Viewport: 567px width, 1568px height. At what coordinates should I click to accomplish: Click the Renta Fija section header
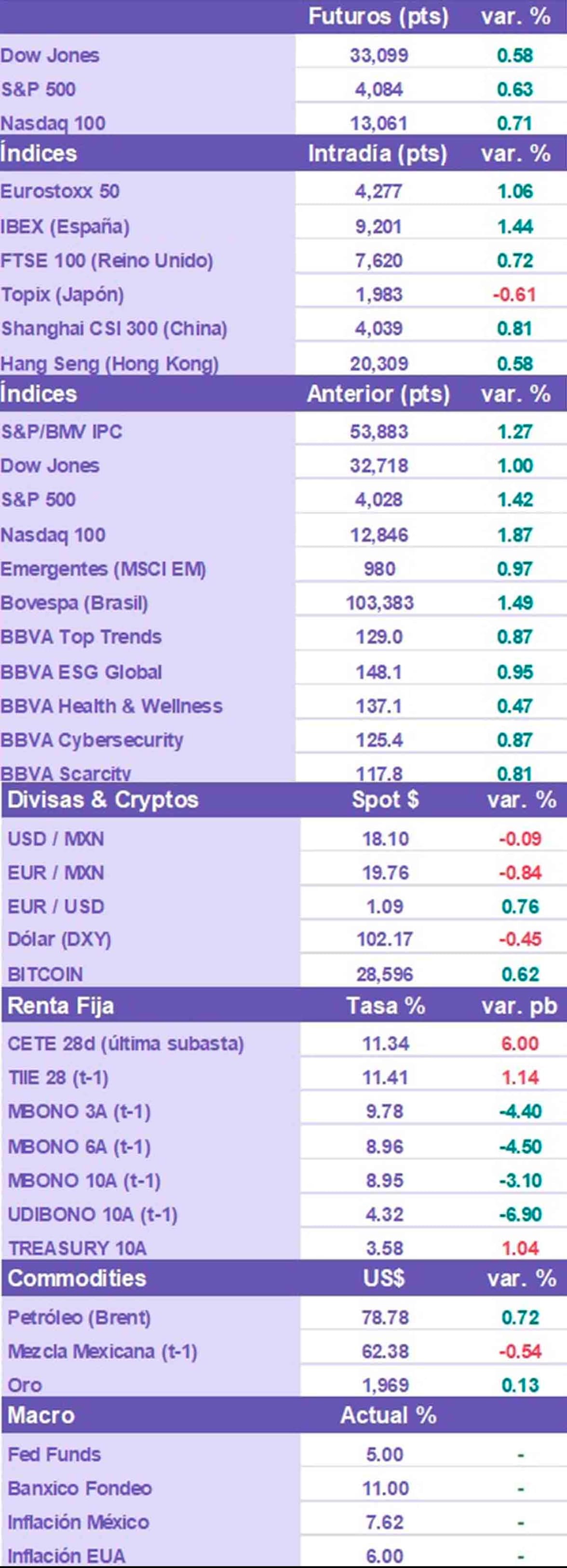61,1006
